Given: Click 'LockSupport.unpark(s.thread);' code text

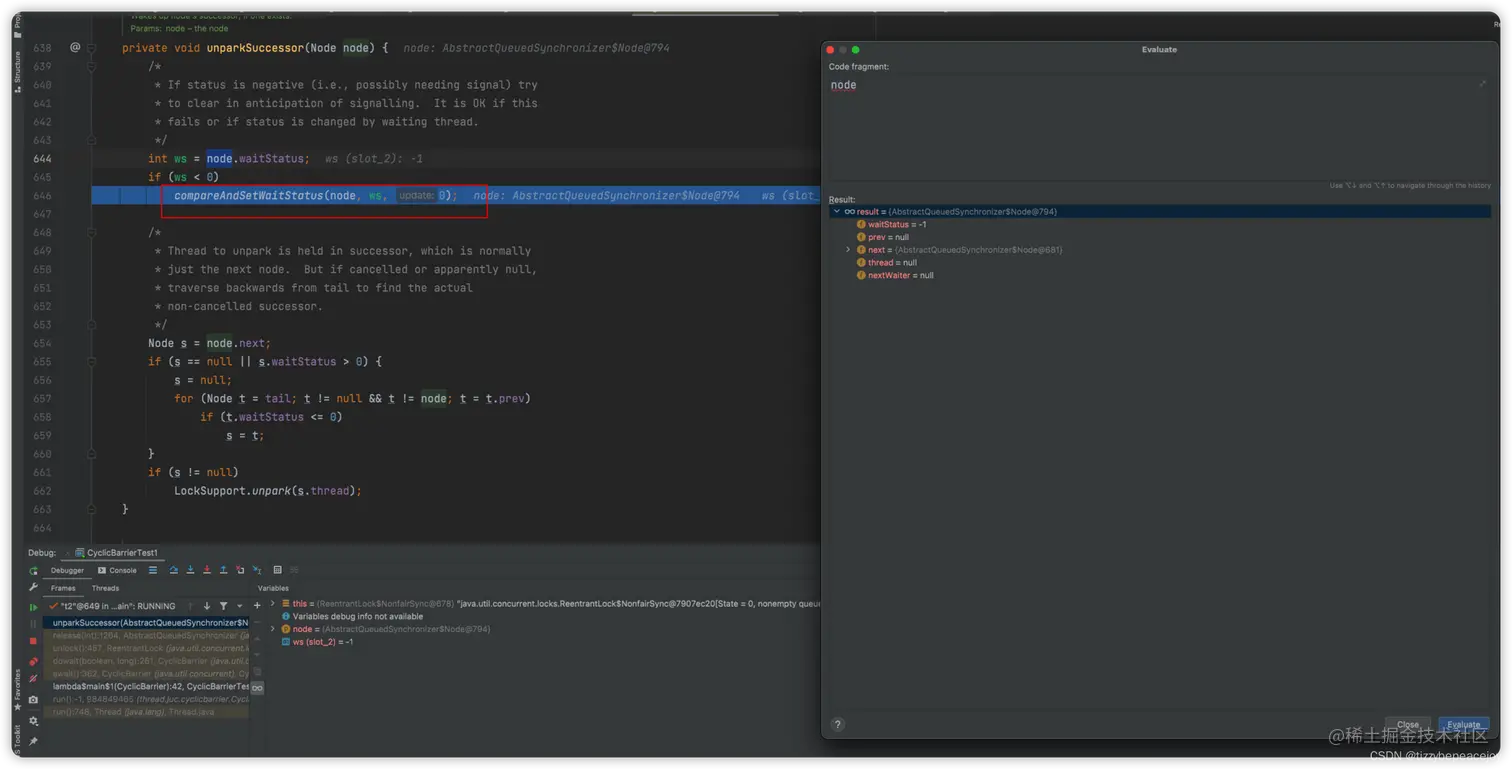Looking at the screenshot, I should [267, 491].
